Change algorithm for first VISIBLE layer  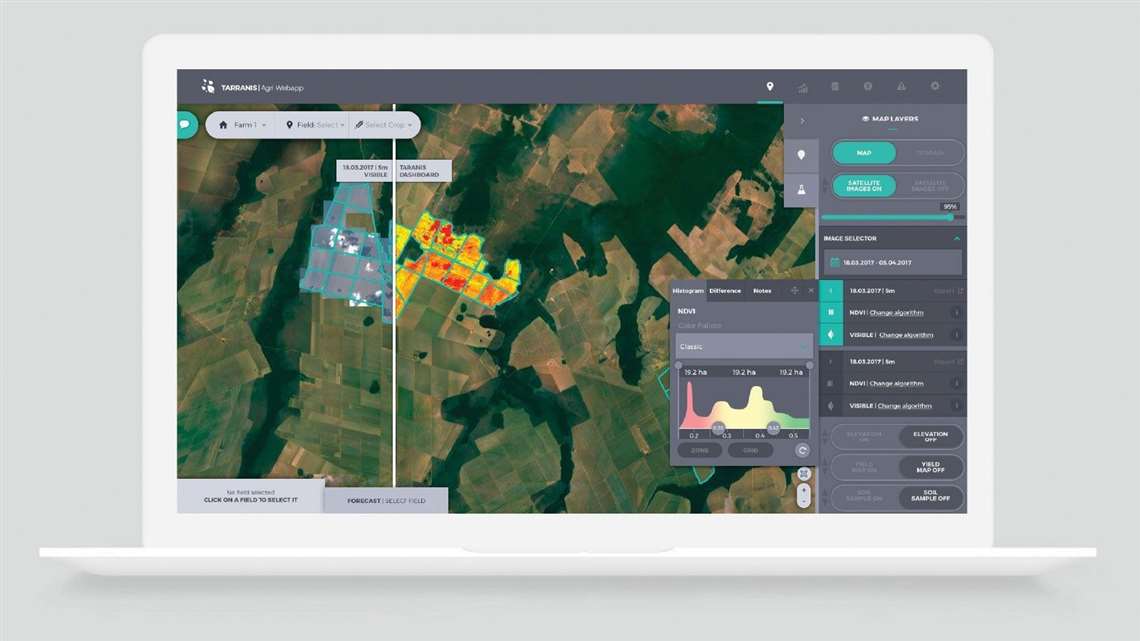point(906,335)
